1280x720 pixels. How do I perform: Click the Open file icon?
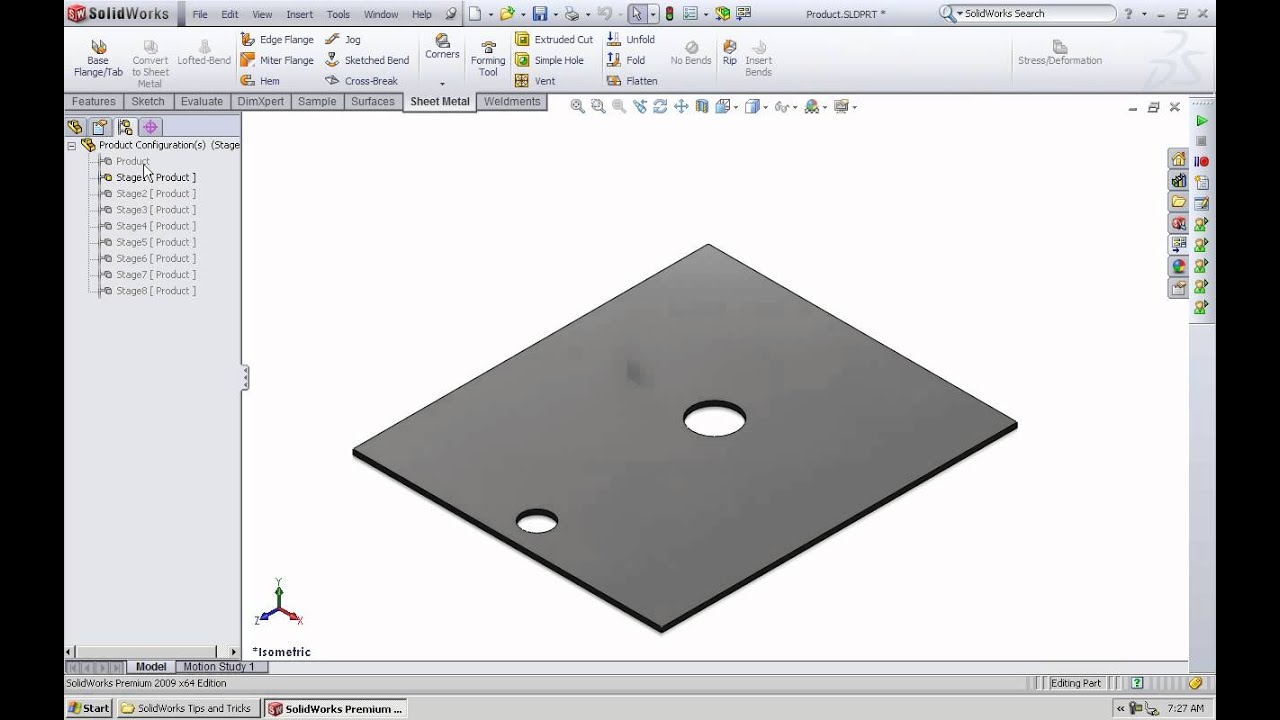click(x=507, y=14)
